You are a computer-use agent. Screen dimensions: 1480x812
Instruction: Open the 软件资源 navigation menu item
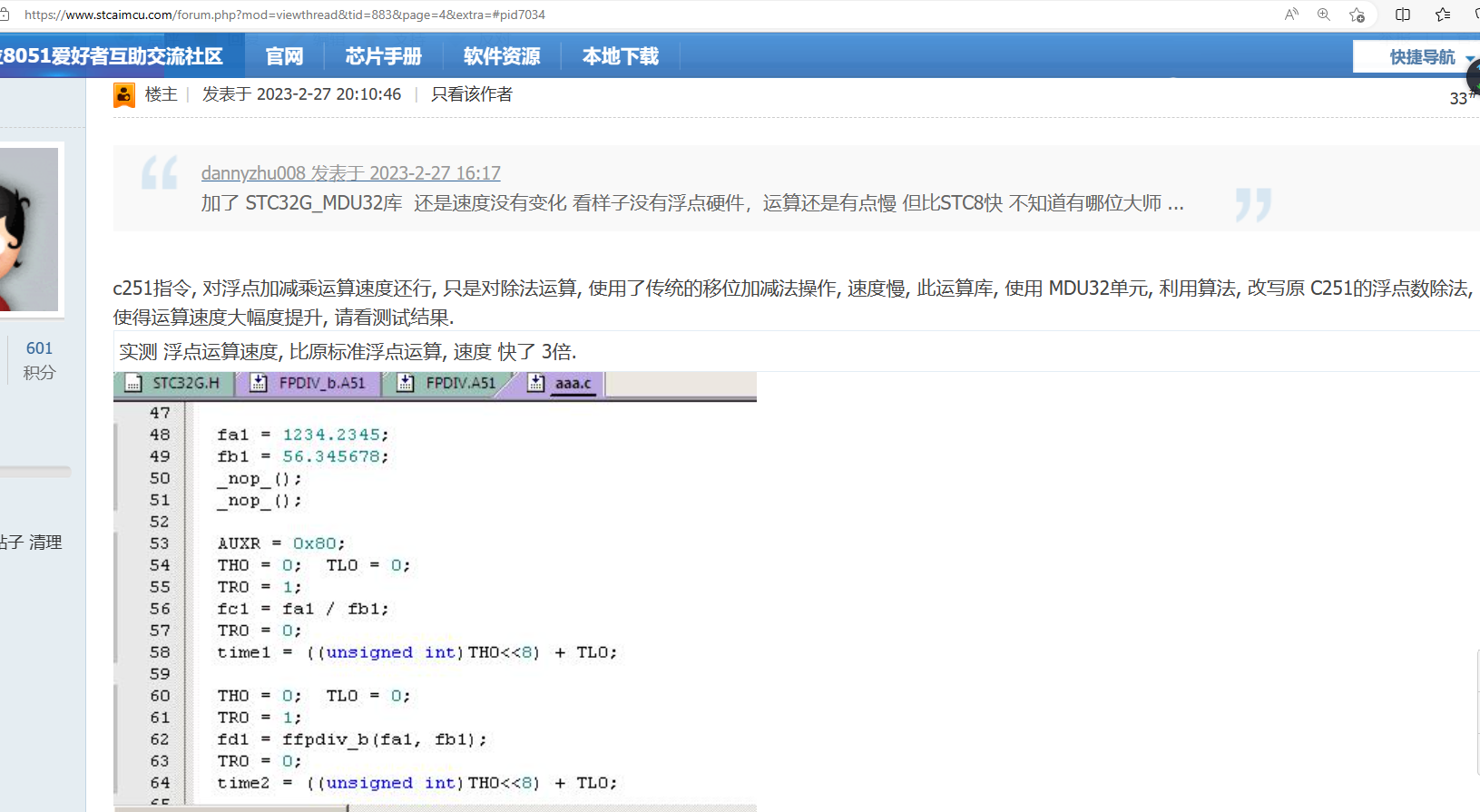[502, 56]
